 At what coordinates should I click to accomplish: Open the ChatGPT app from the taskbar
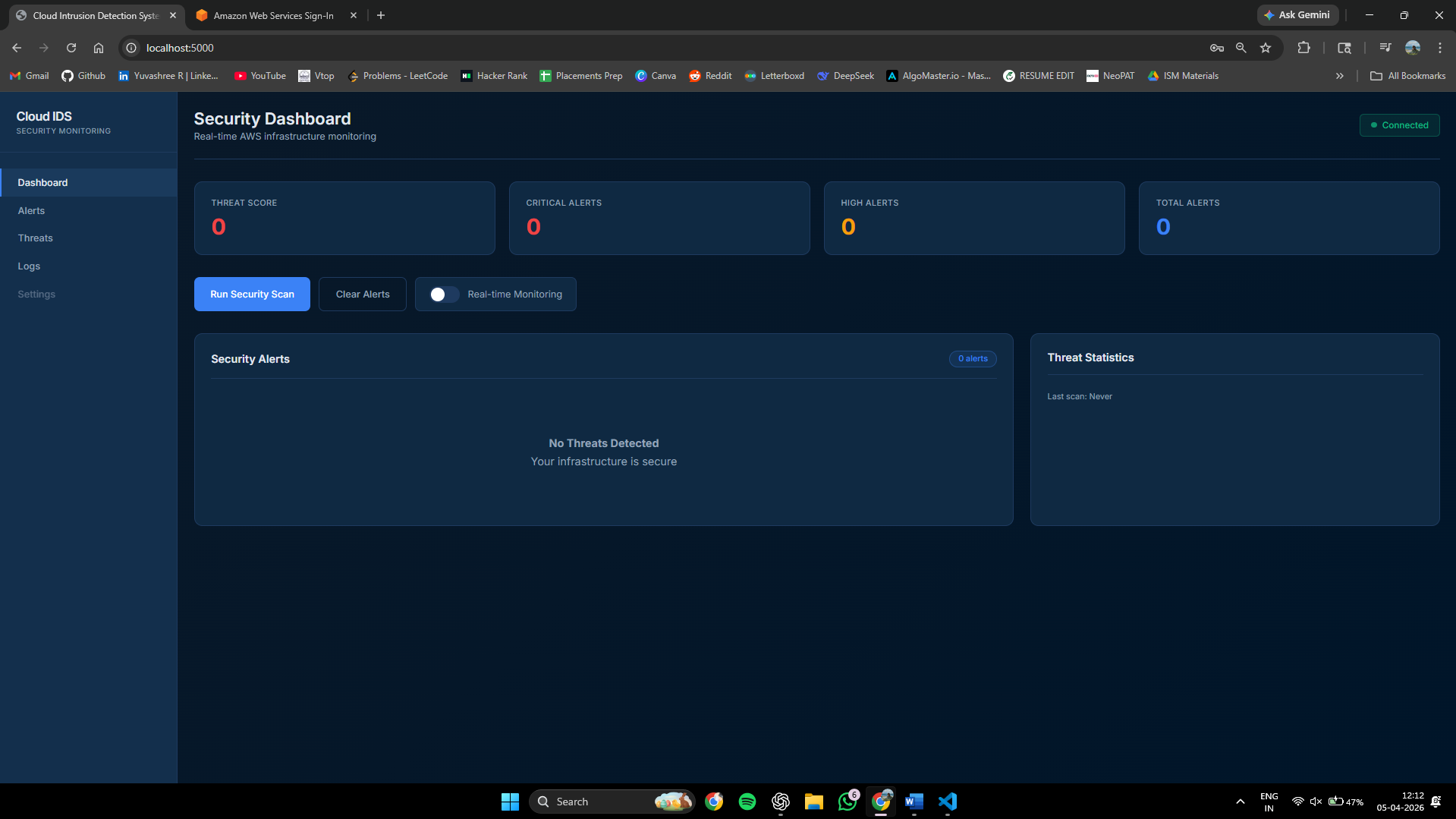click(781, 802)
